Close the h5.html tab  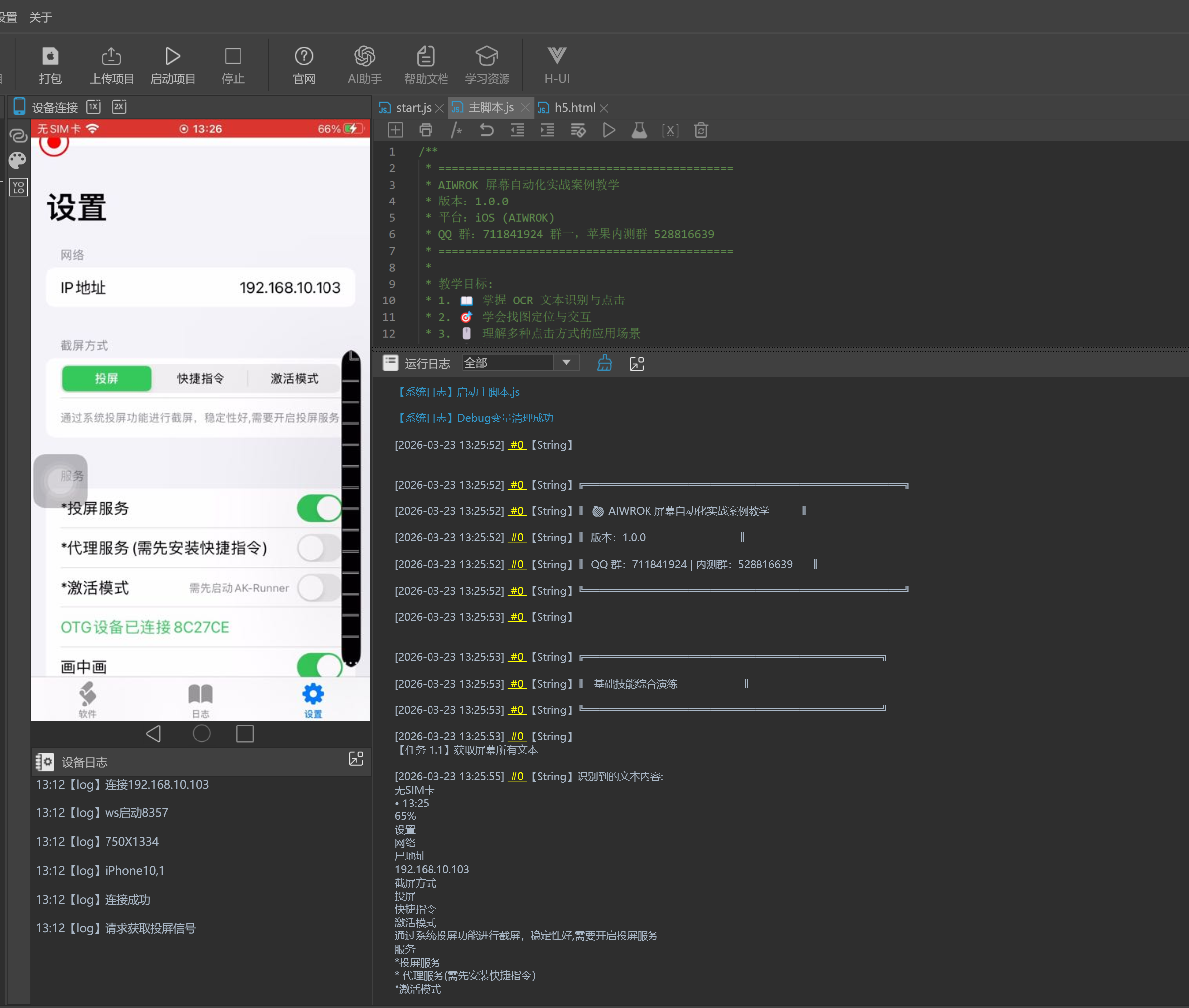[x=604, y=108]
